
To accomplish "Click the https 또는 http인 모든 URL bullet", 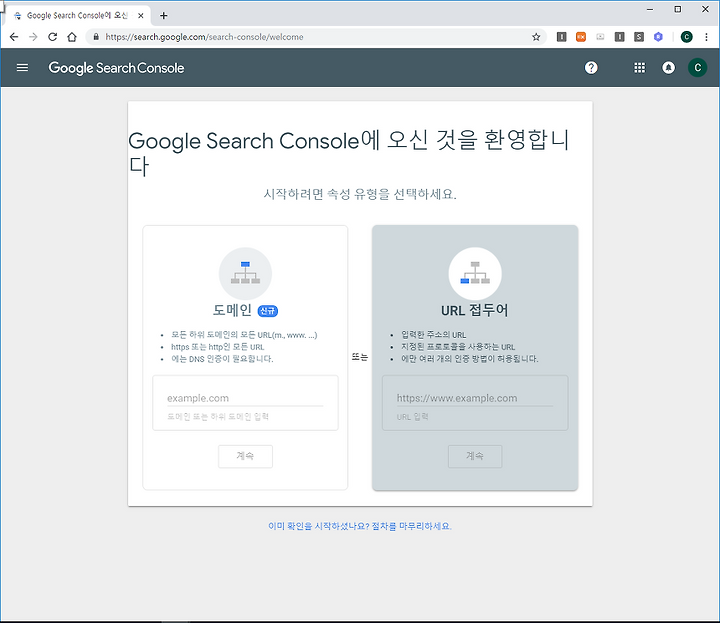I will click(217, 347).
